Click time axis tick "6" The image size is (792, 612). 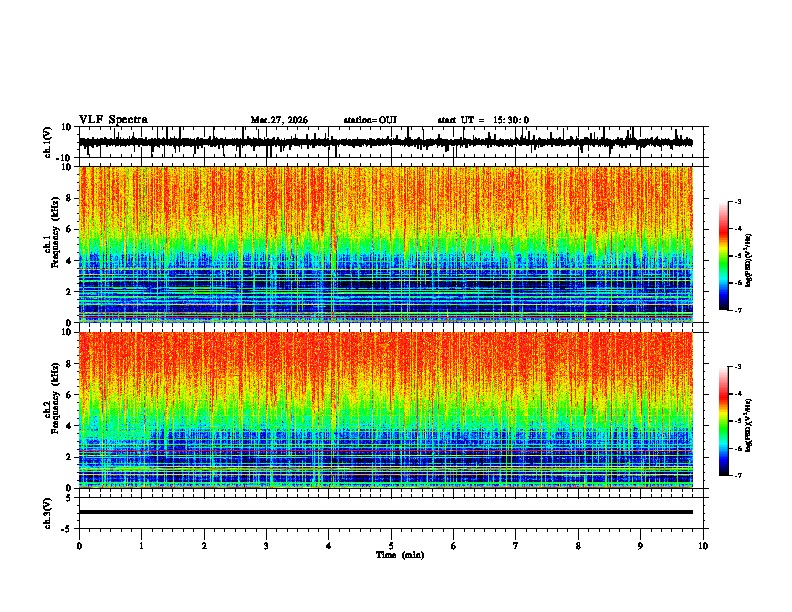454,546
